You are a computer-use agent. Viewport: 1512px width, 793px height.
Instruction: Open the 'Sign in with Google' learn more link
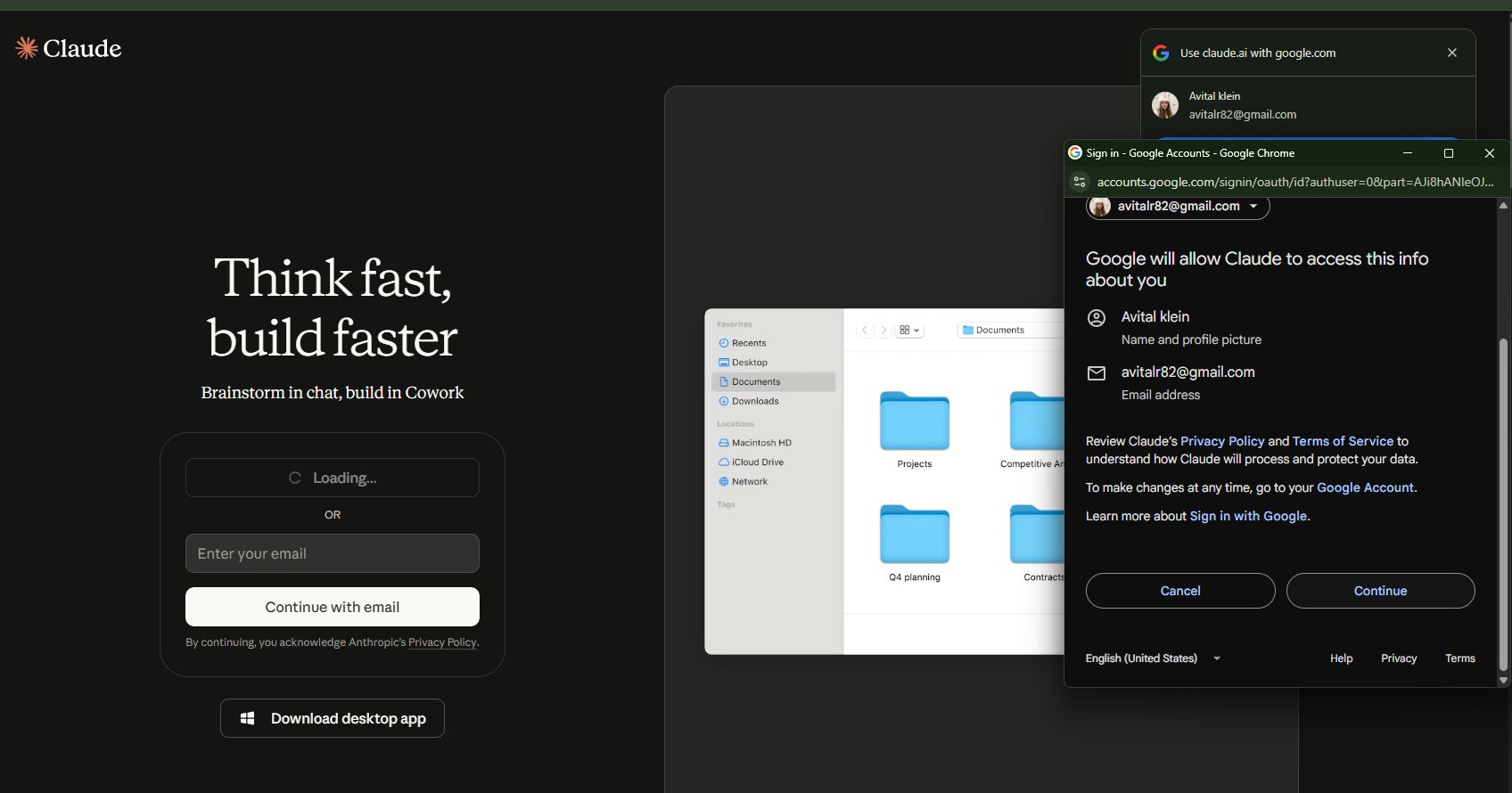coord(1248,516)
